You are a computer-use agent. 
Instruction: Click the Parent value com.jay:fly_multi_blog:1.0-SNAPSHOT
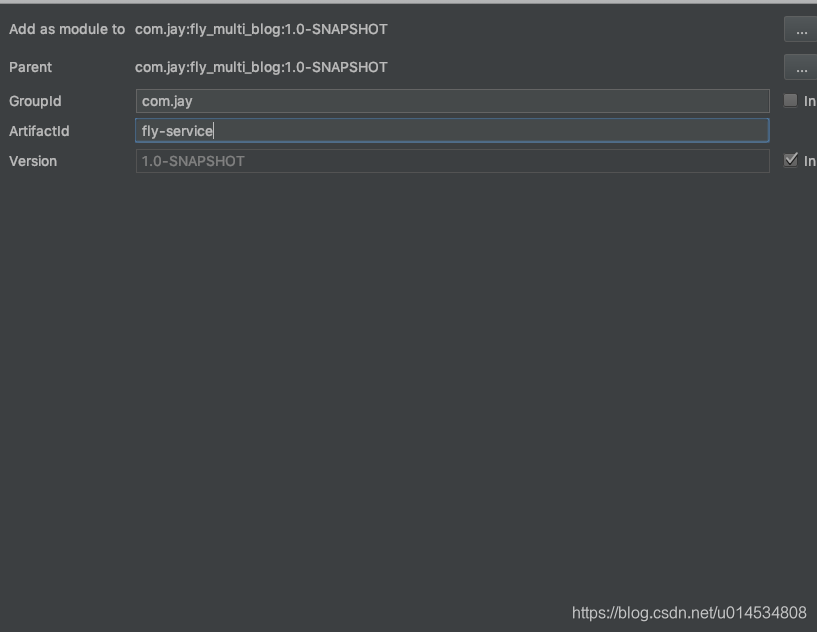261,67
